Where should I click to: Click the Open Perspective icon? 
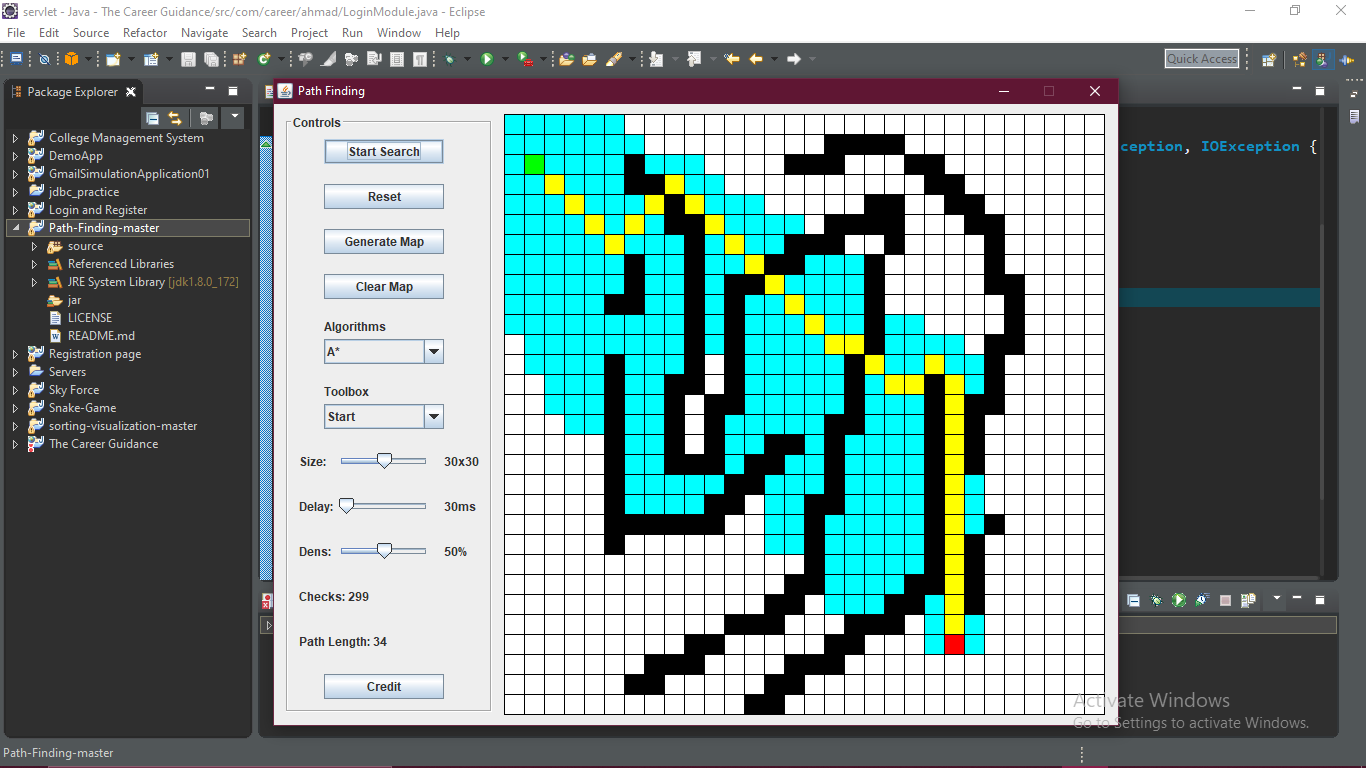pyautogui.click(x=1268, y=59)
